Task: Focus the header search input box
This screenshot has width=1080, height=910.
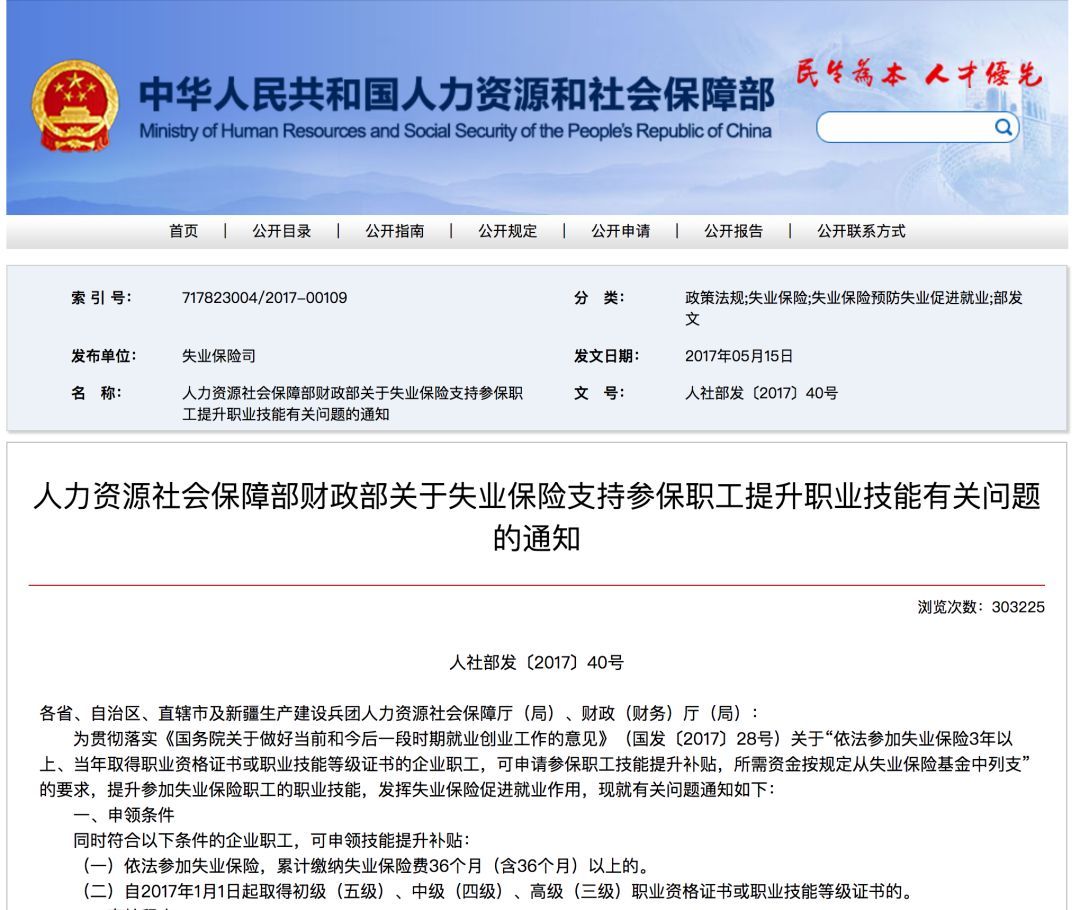Action: (917, 127)
